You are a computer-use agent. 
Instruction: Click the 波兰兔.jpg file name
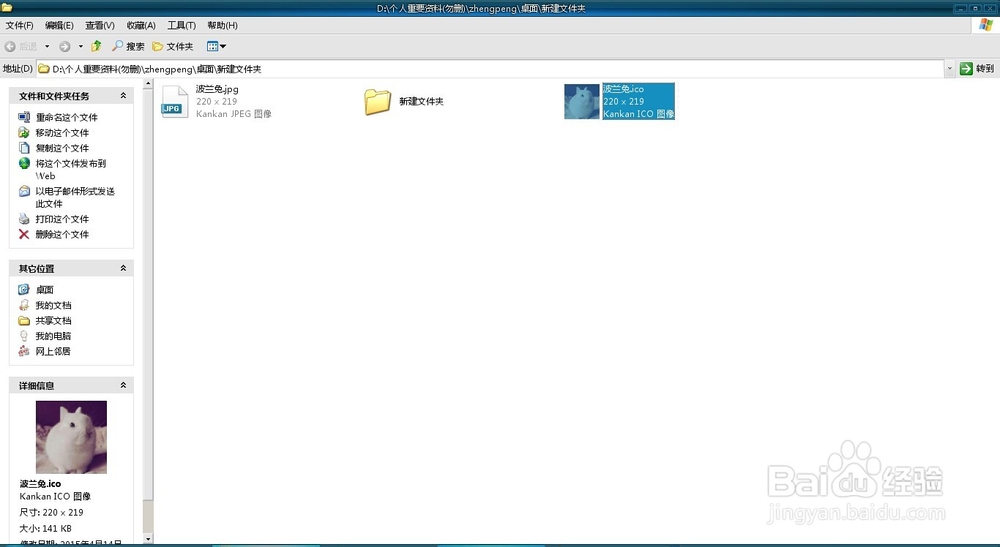[217, 89]
